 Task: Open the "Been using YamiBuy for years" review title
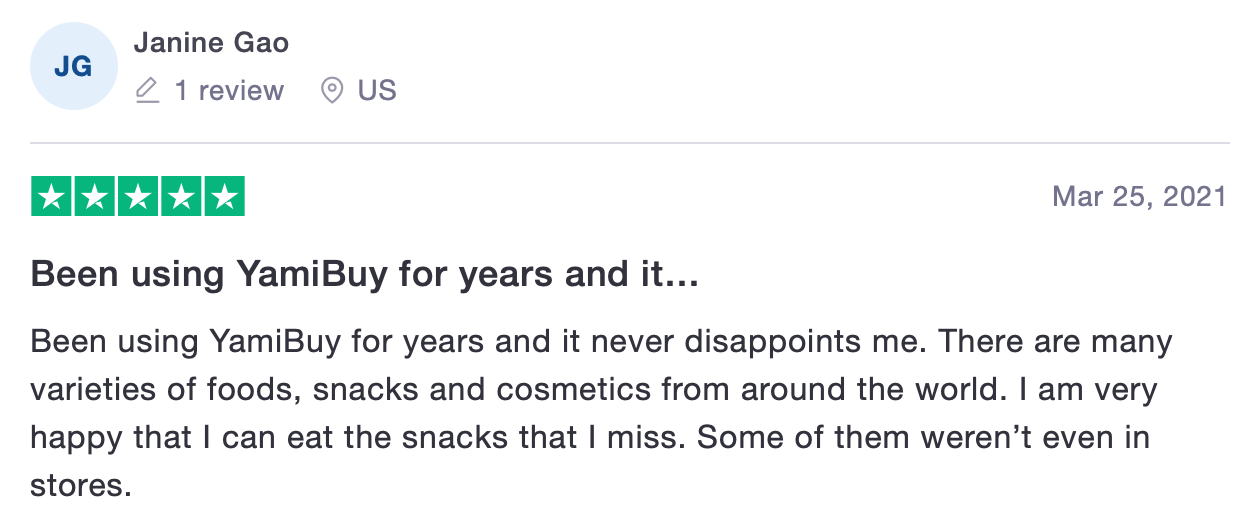[365, 275]
